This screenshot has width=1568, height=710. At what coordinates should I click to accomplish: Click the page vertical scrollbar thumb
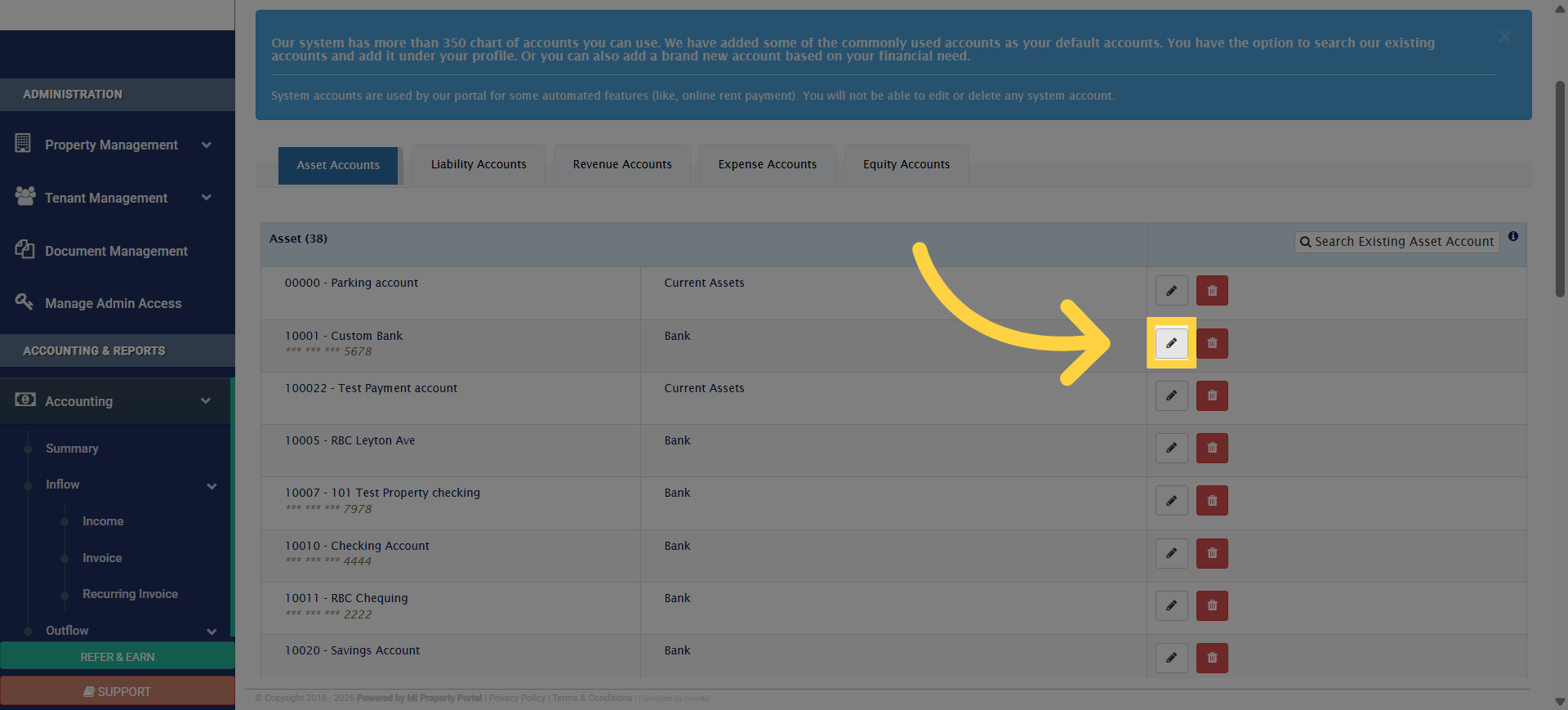pos(1560,189)
